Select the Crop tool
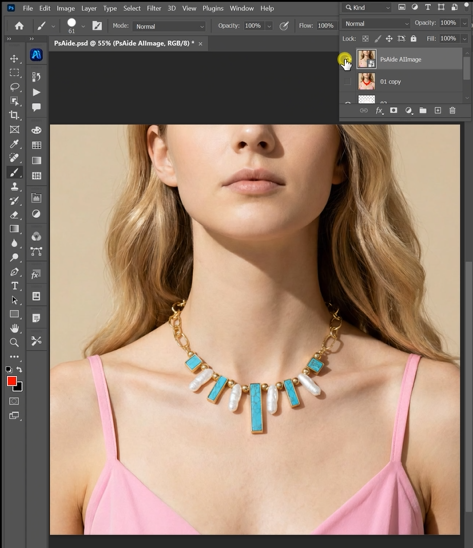Viewport: 473px width, 548px height. click(14, 115)
